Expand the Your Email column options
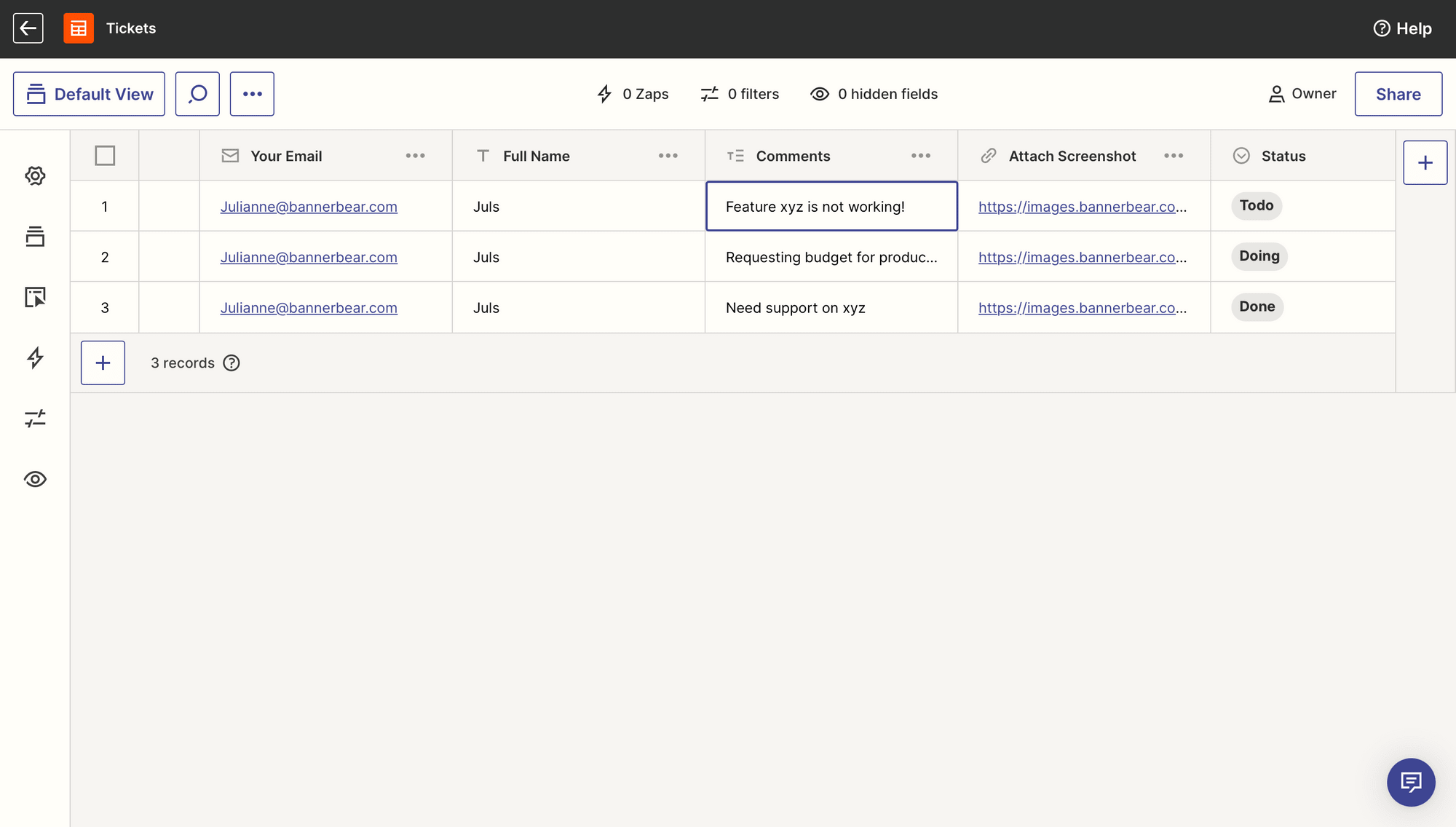1456x827 pixels. (415, 155)
